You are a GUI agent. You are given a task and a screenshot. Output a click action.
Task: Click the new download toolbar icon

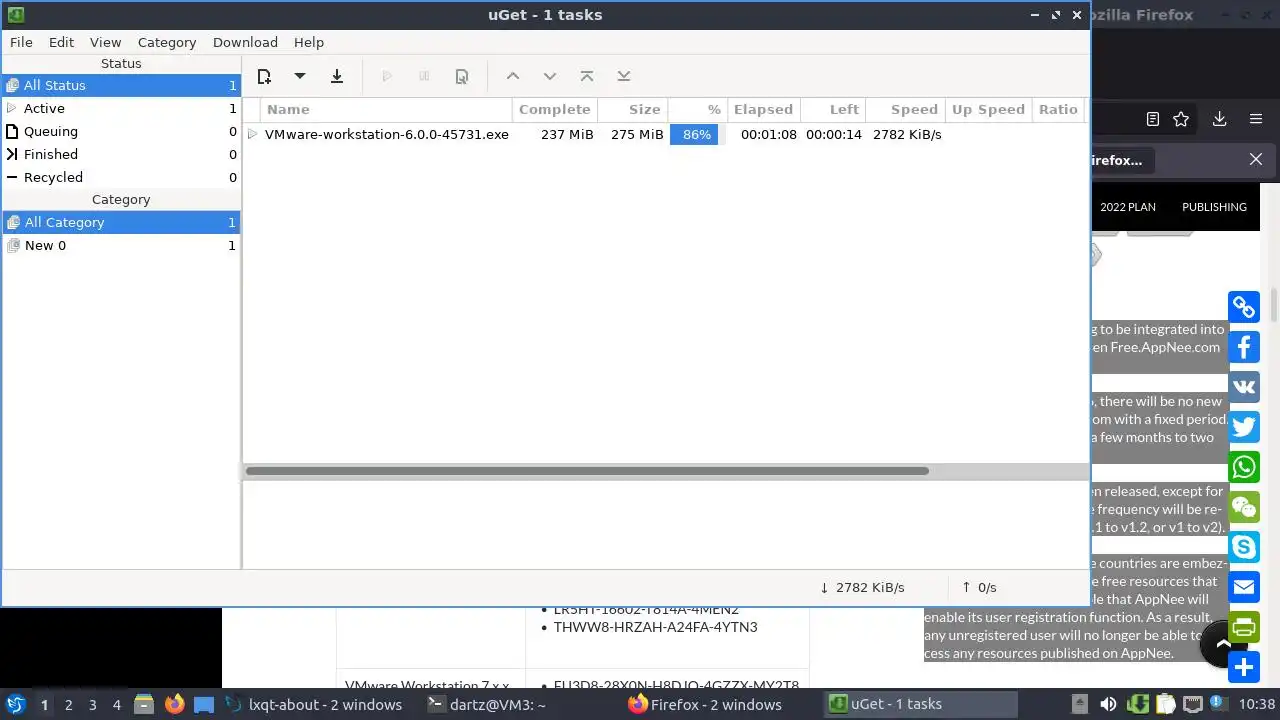tap(264, 76)
